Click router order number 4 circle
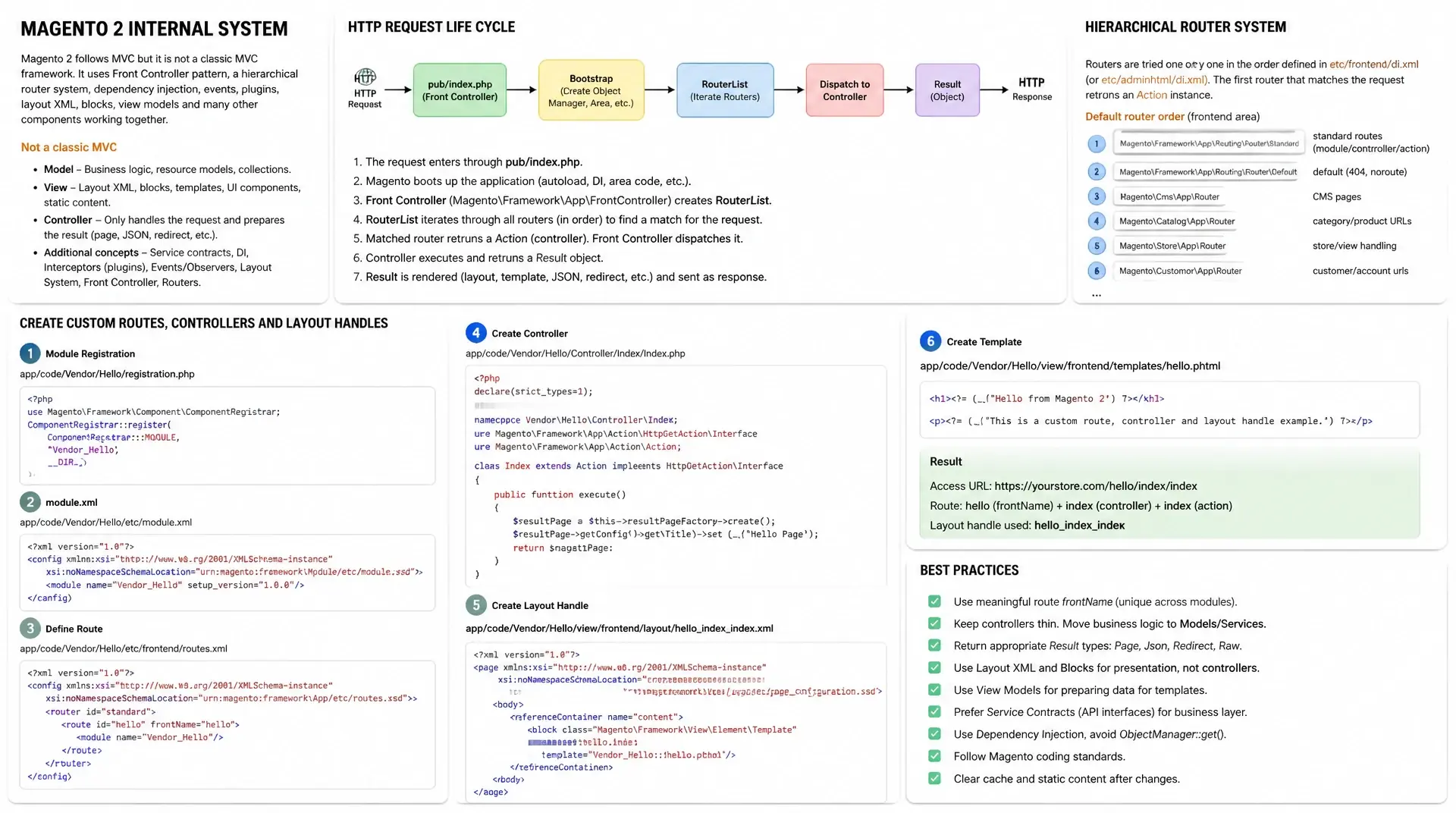 (x=1096, y=221)
